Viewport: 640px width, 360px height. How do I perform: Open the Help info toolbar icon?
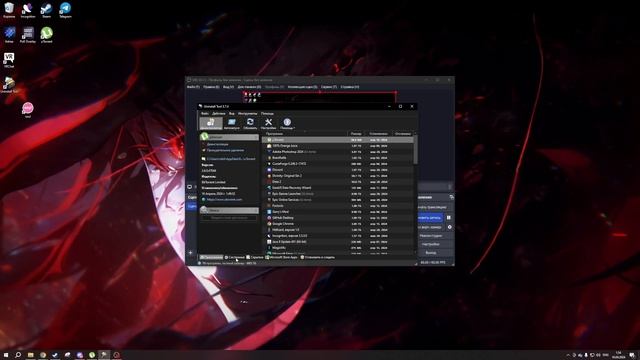[287, 123]
